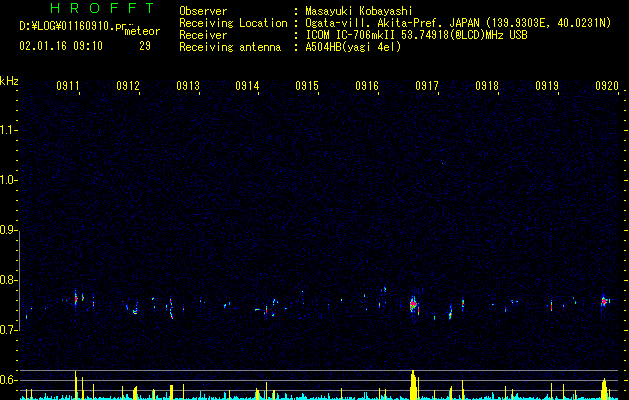Viewport: 629px width, 400px height.
Task: Click the HROFFT title text
Action: pyautogui.click(x=102, y=8)
